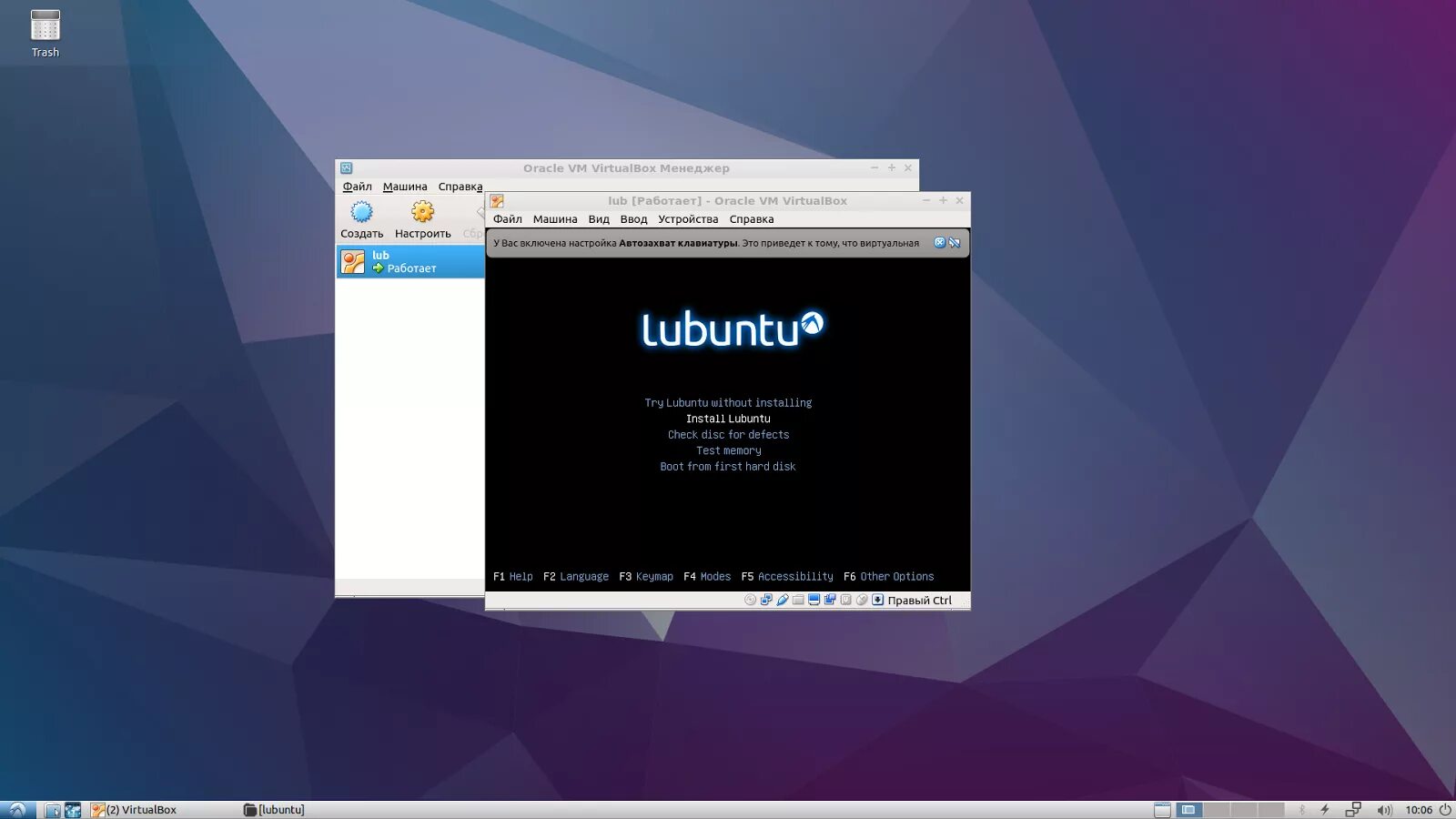The image size is (1456, 819).
Task: Choose Install Lubuntu boot option
Action: tap(728, 419)
